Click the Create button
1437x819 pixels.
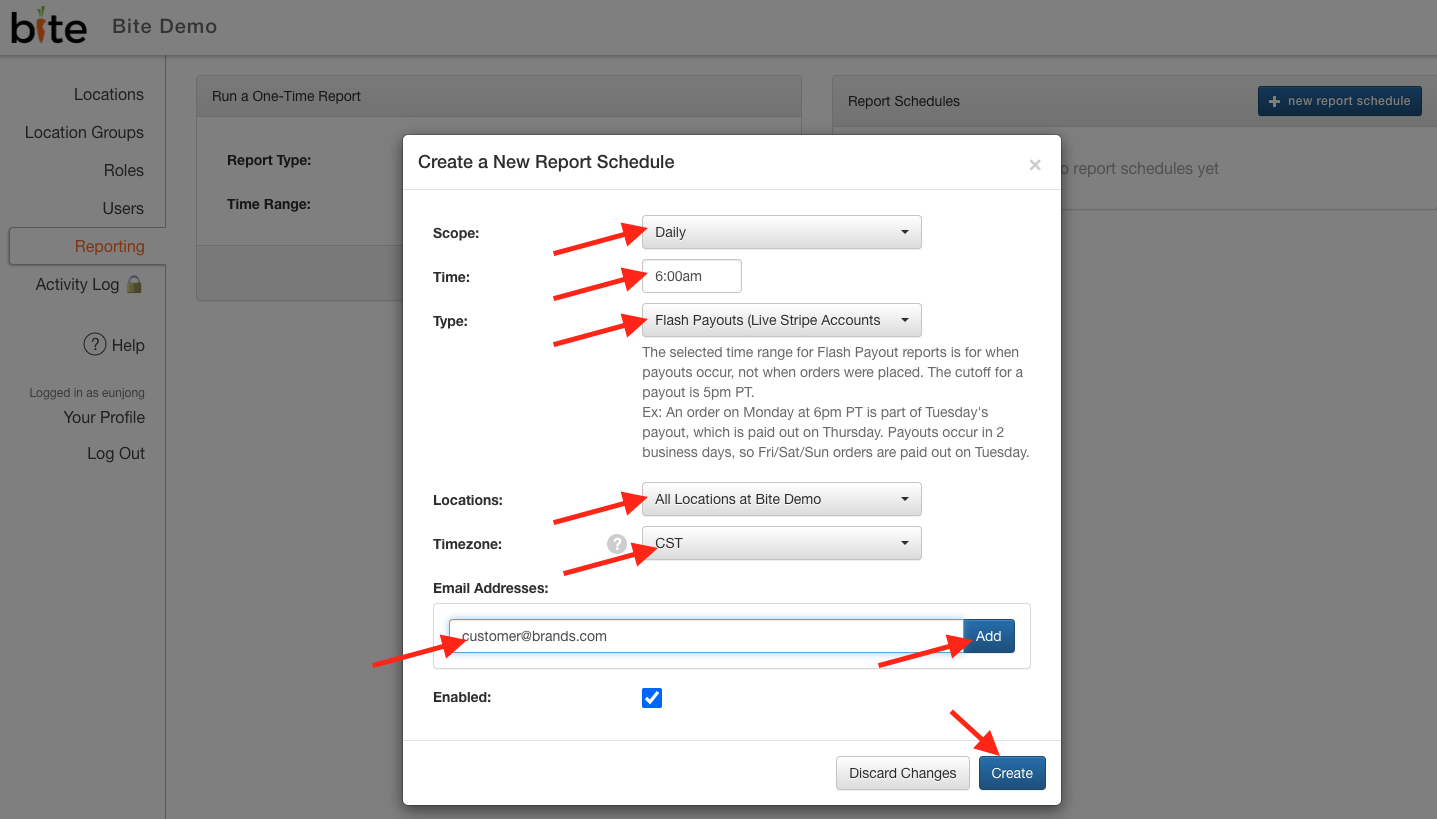click(1012, 773)
